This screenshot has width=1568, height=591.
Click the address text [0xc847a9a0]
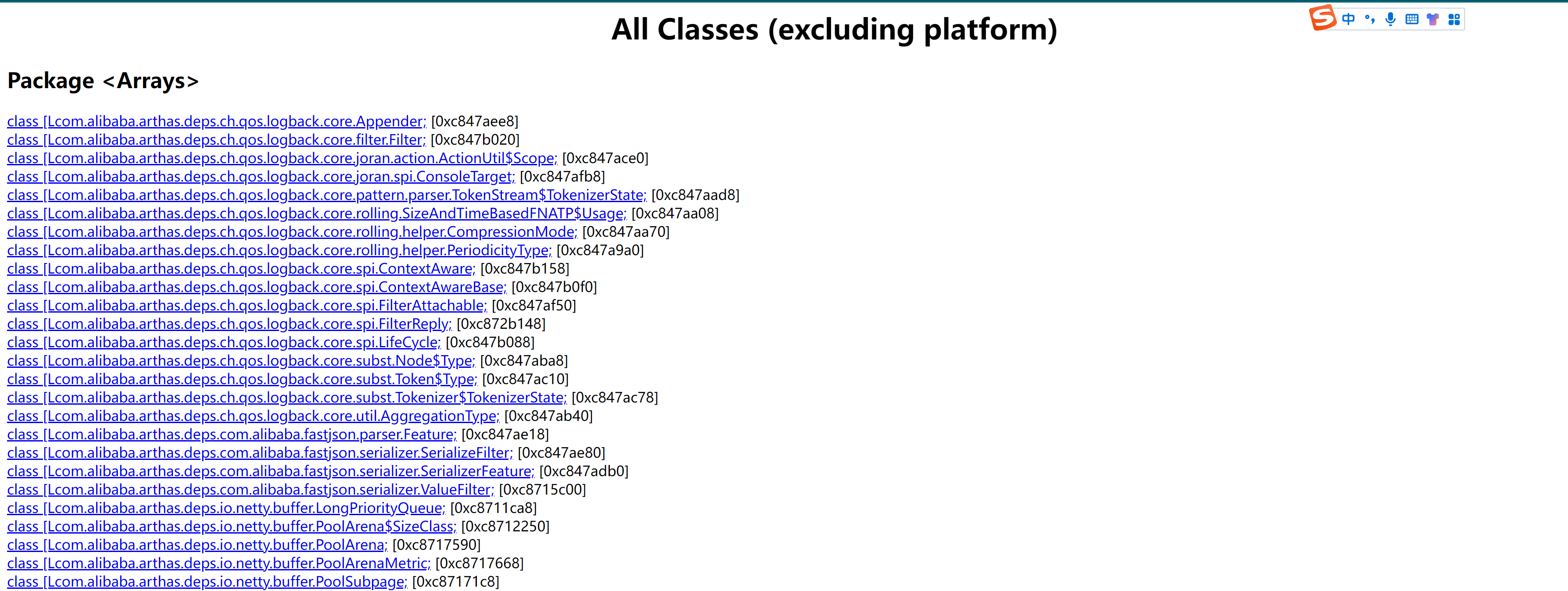point(600,250)
